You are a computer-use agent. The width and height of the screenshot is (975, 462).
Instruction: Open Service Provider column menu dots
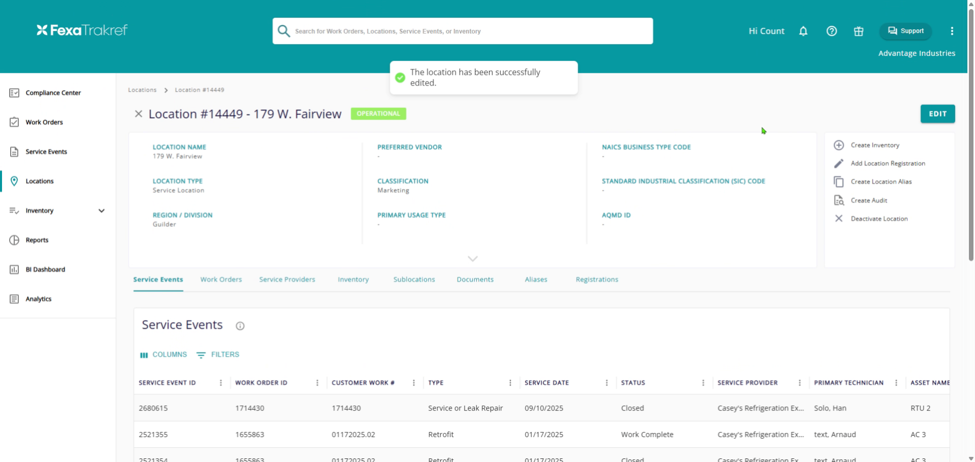pyautogui.click(x=800, y=383)
